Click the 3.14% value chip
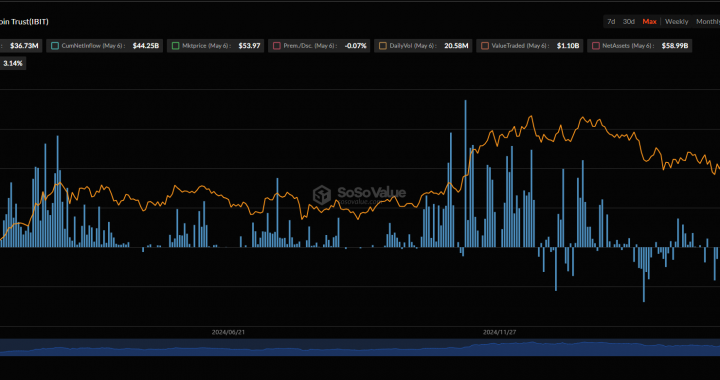This screenshot has height=380, width=720. [12, 64]
